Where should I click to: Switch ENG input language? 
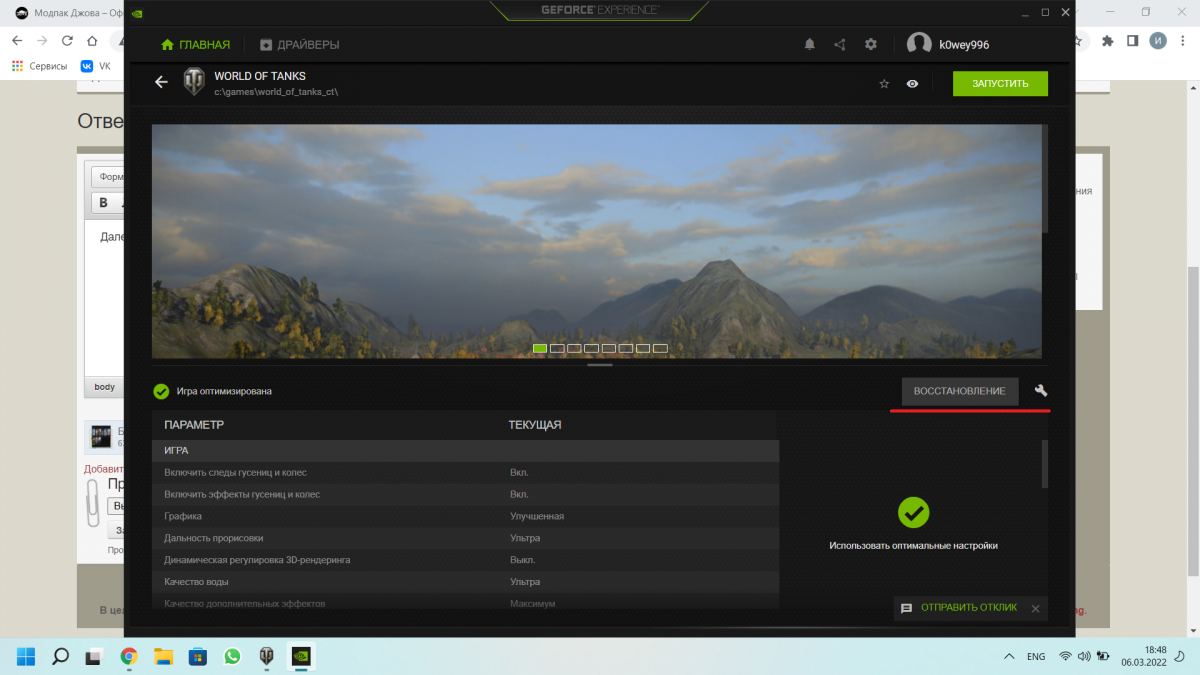click(x=1037, y=656)
